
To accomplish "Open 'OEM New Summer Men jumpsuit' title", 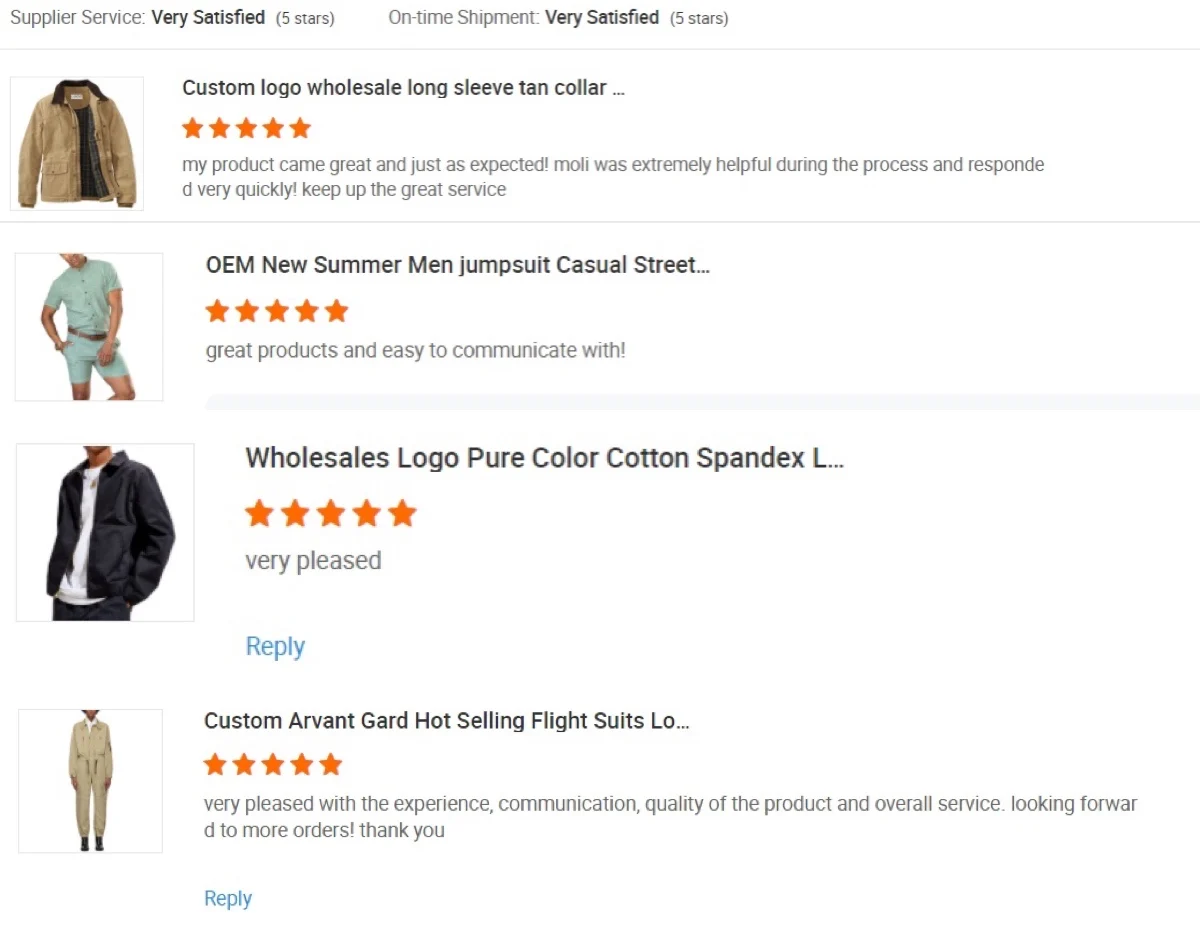I will (x=457, y=265).
